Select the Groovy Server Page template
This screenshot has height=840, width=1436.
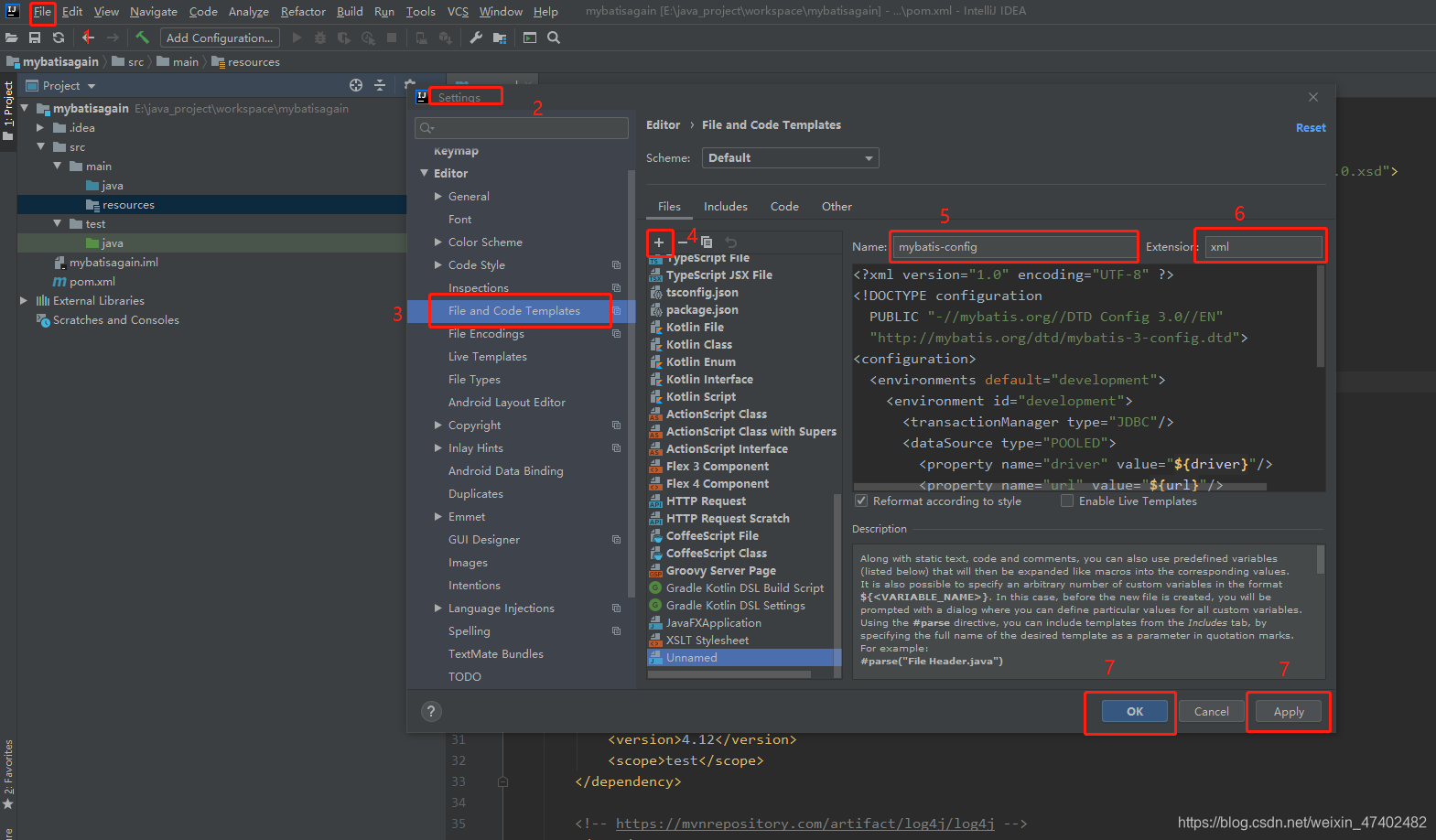(719, 570)
